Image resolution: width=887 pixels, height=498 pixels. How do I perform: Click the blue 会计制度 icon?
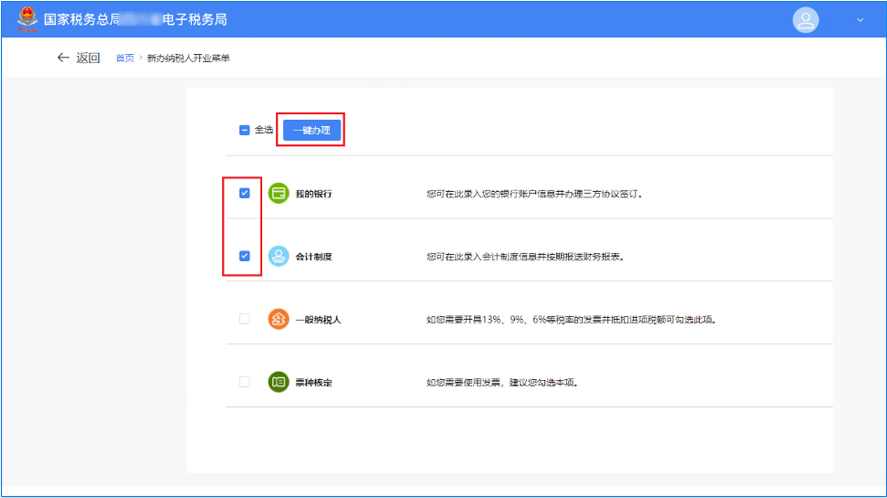coord(279,256)
